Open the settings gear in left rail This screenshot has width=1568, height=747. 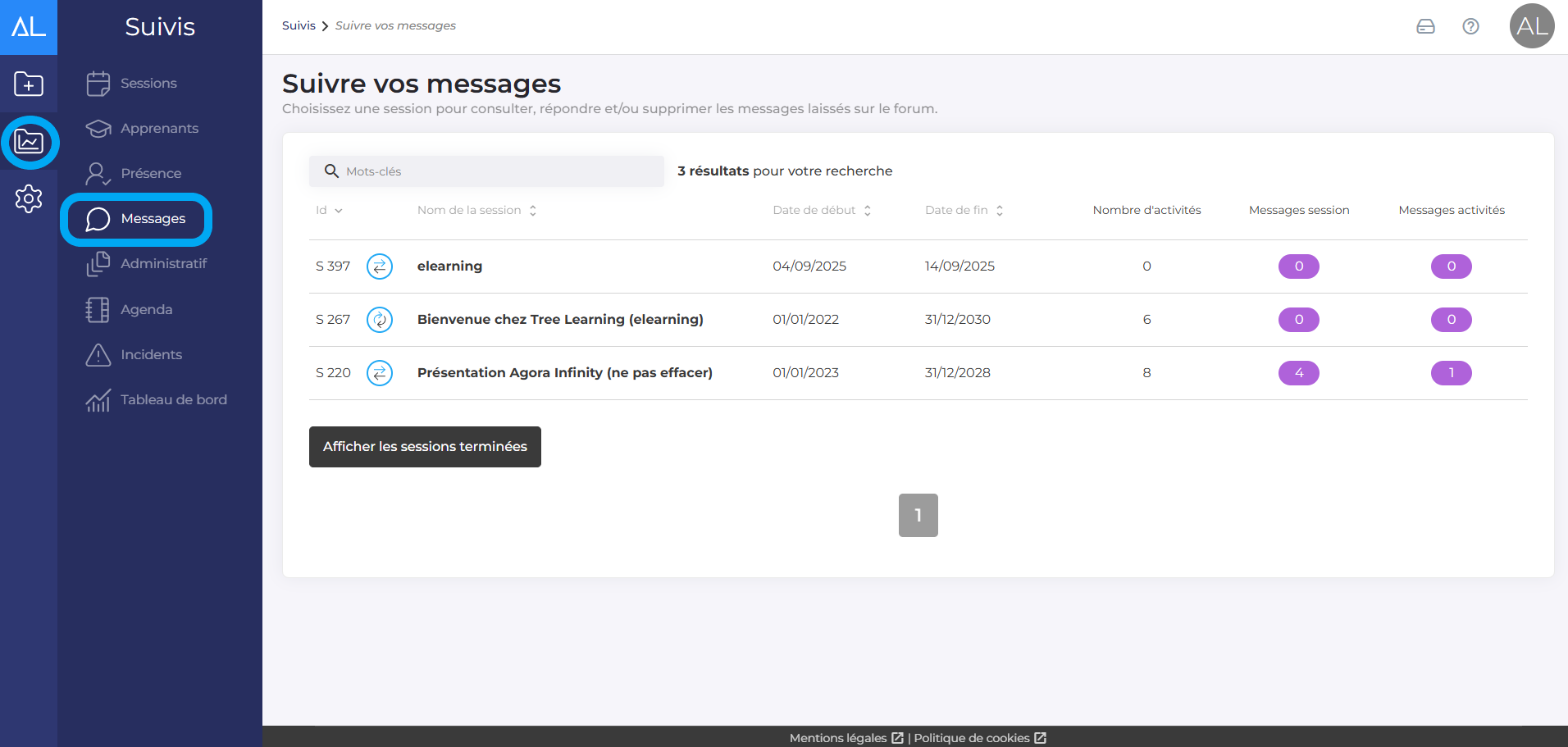click(x=29, y=198)
